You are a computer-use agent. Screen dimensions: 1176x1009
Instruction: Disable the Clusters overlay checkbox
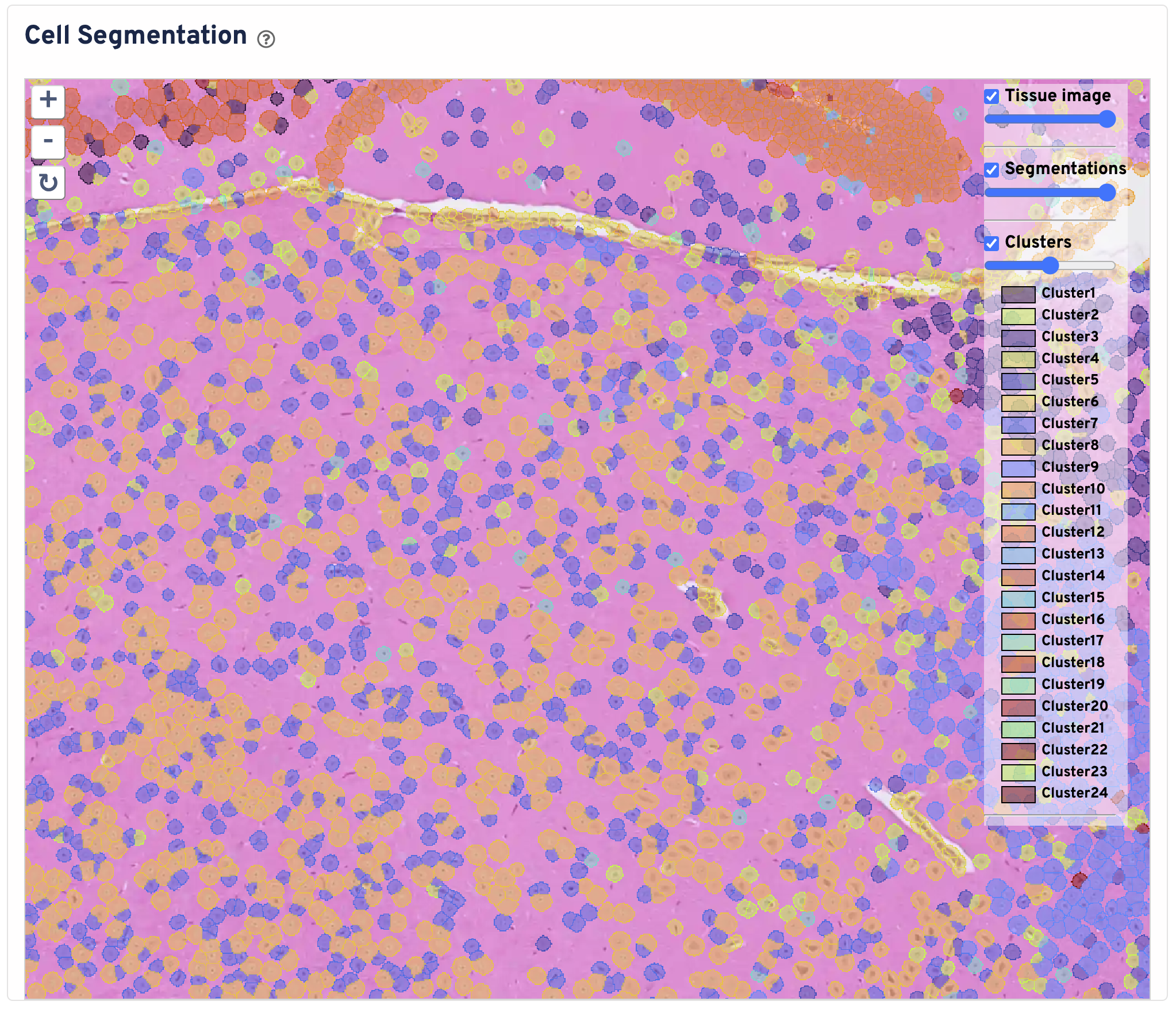(x=991, y=243)
